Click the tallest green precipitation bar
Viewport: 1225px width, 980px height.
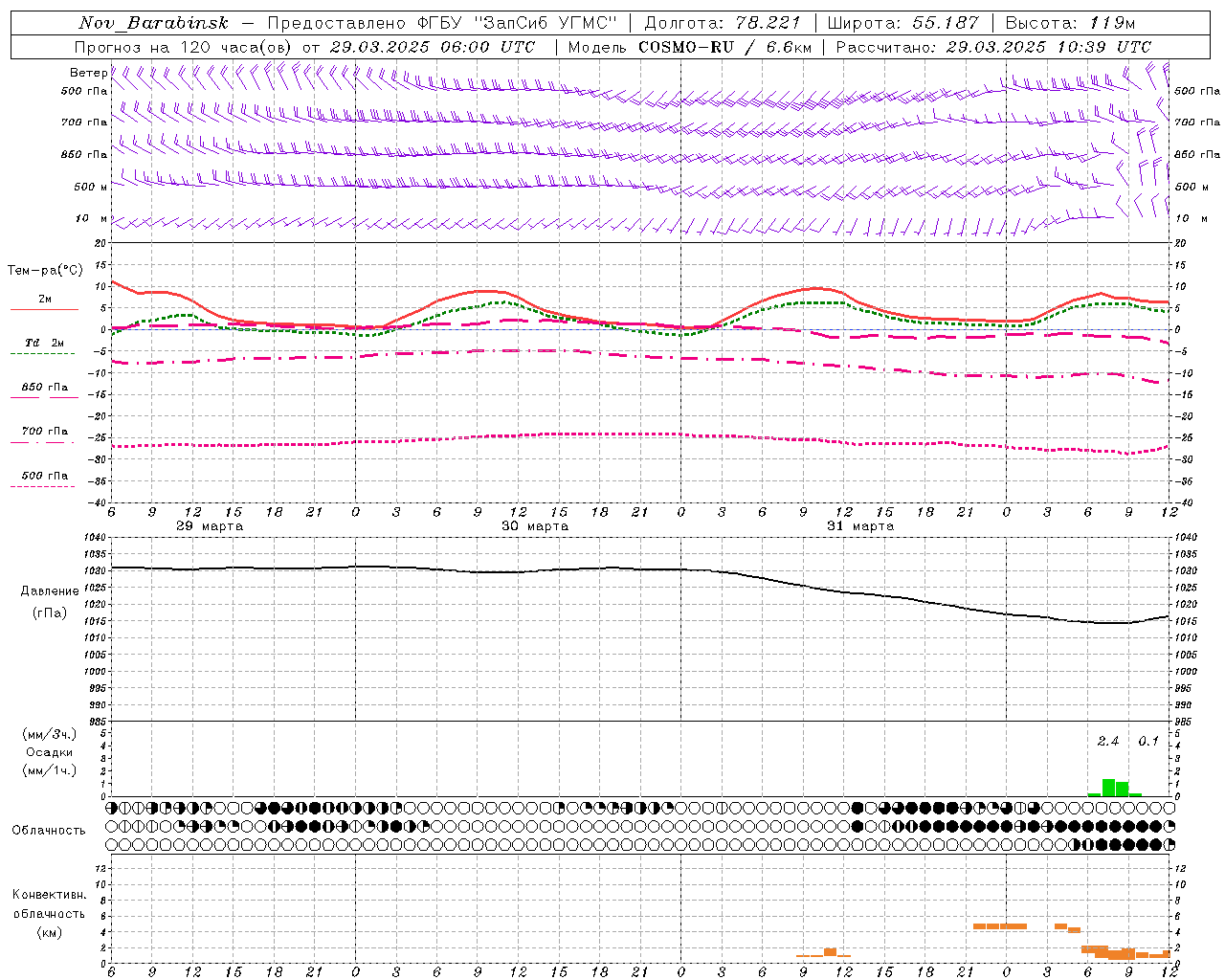[1108, 788]
